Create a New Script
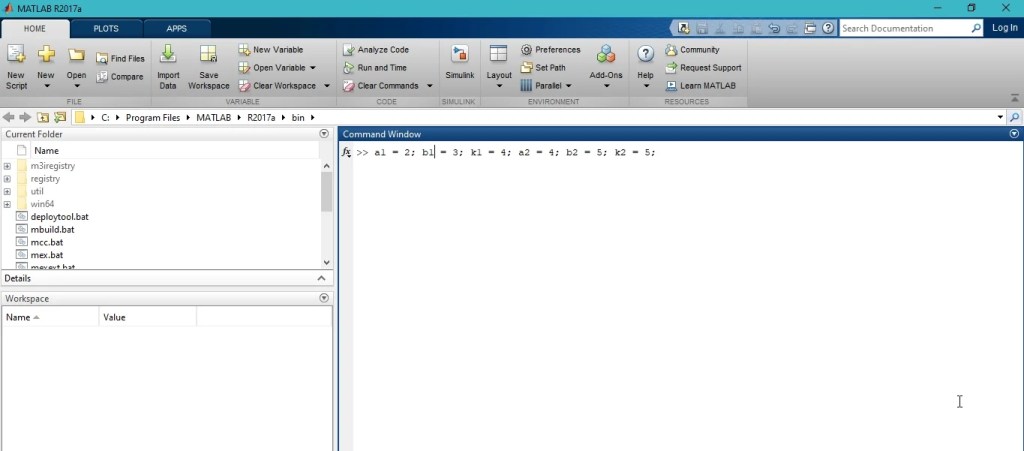The width and height of the screenshot is (1024, 451). (x=16, y=67)
